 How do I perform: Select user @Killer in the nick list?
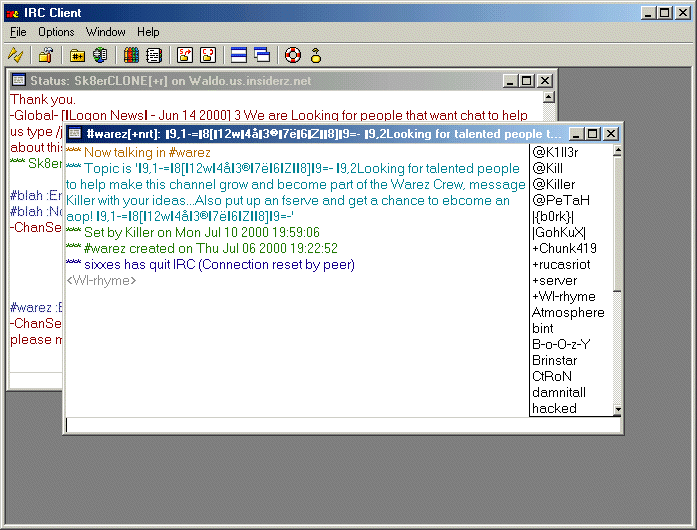pos(554,184)
